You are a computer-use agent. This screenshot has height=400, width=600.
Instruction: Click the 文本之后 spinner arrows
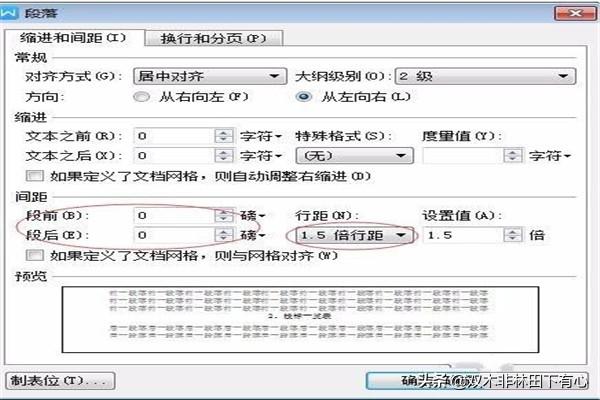pyautogui.click(x=223, y=156)
